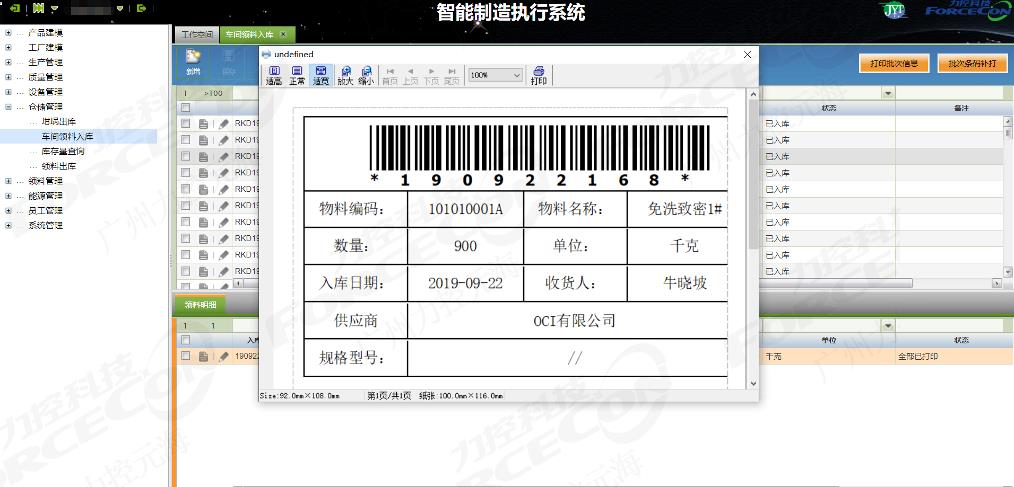This screenshot has width=1014, height=487.
Task: Open 库存量查询 in the sidebar tree
Action: pyautogui.click(x=63, y=151)
